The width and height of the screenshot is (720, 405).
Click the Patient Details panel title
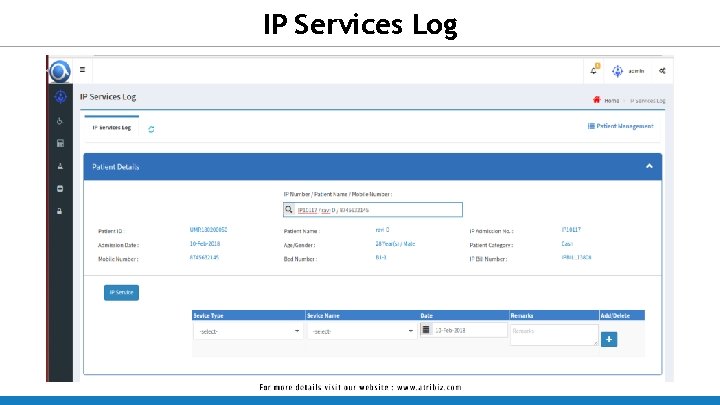click(115, 167)
